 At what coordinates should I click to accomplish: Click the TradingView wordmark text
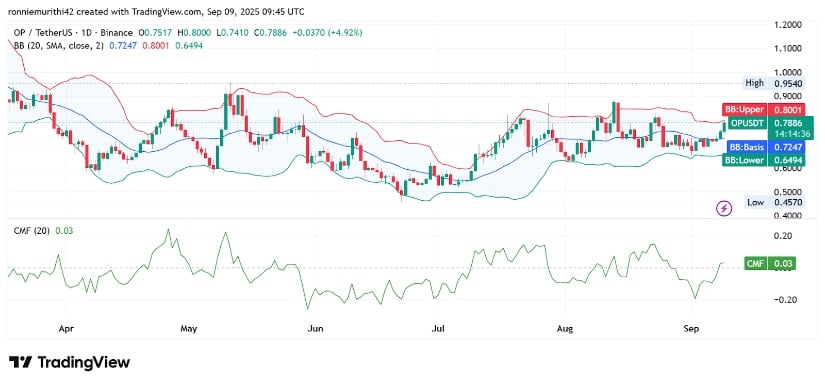(x=84, y=362)
